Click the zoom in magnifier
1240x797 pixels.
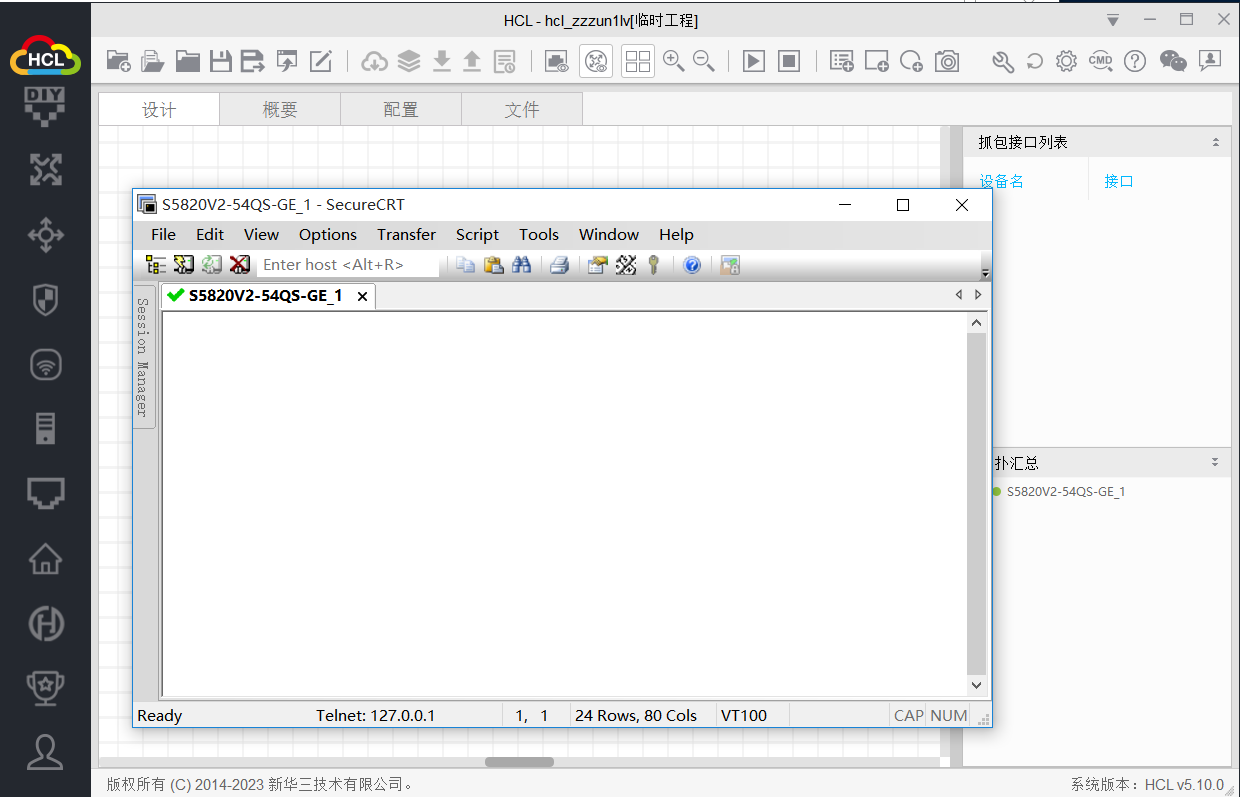point(674,61)
